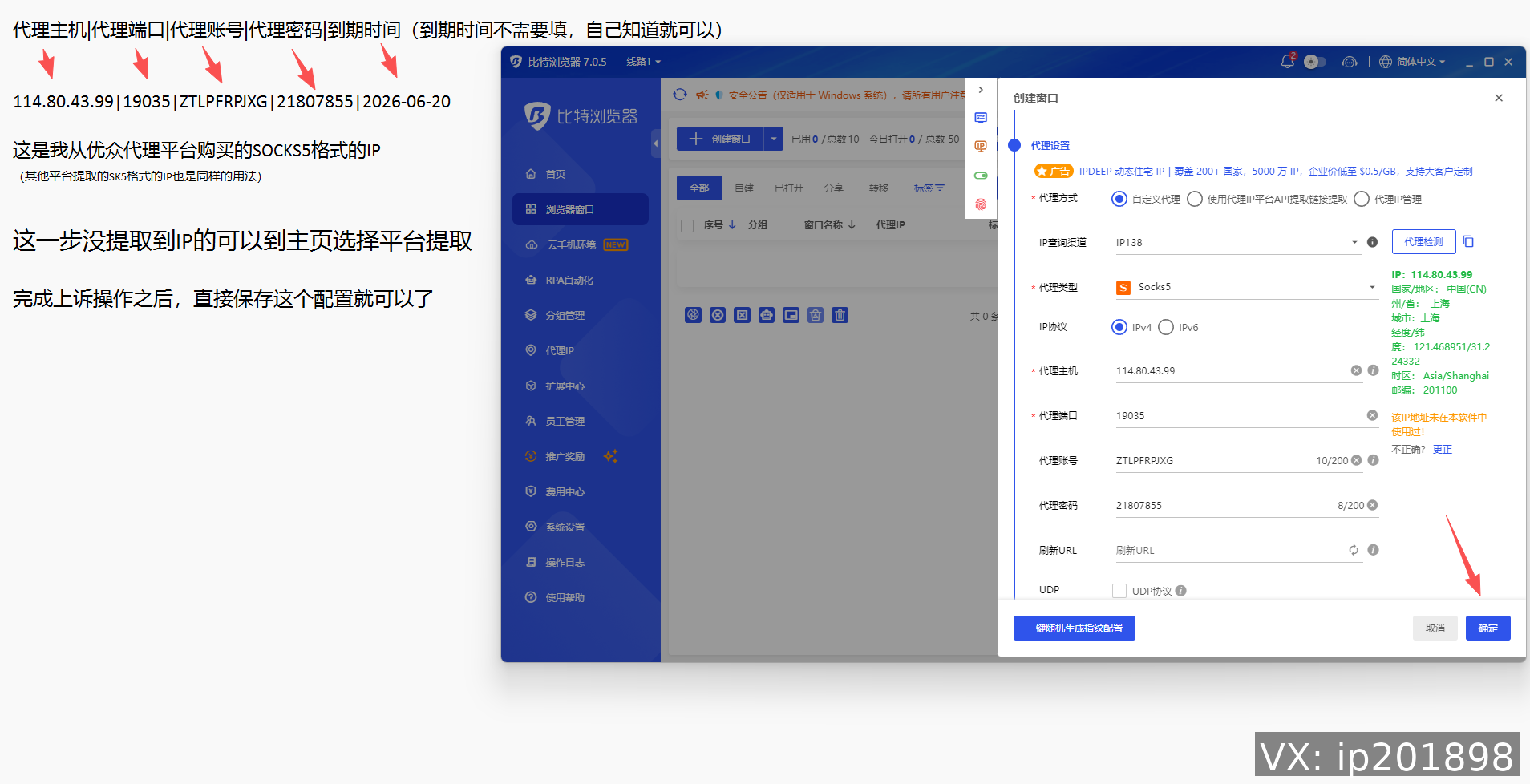Click the 操作日志 log icon
Screen dimensions: 1530x784
[531, 562]
